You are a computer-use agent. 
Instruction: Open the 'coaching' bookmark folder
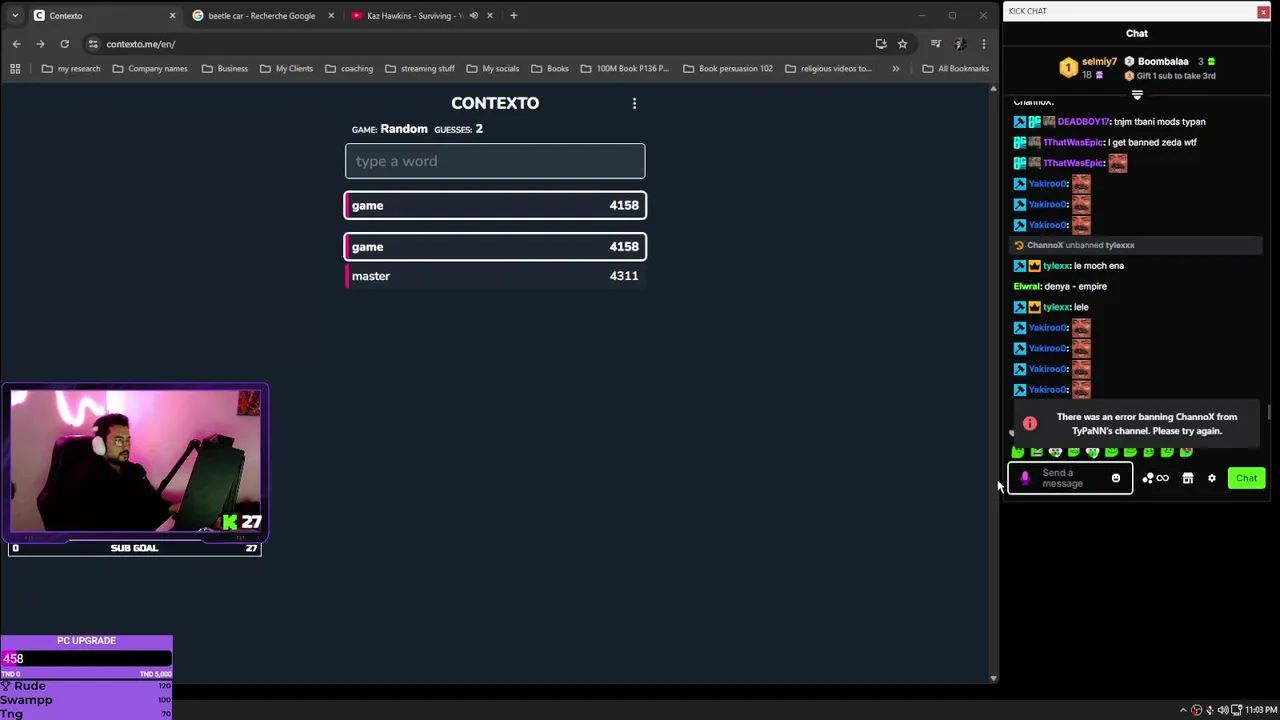point(348,69)
